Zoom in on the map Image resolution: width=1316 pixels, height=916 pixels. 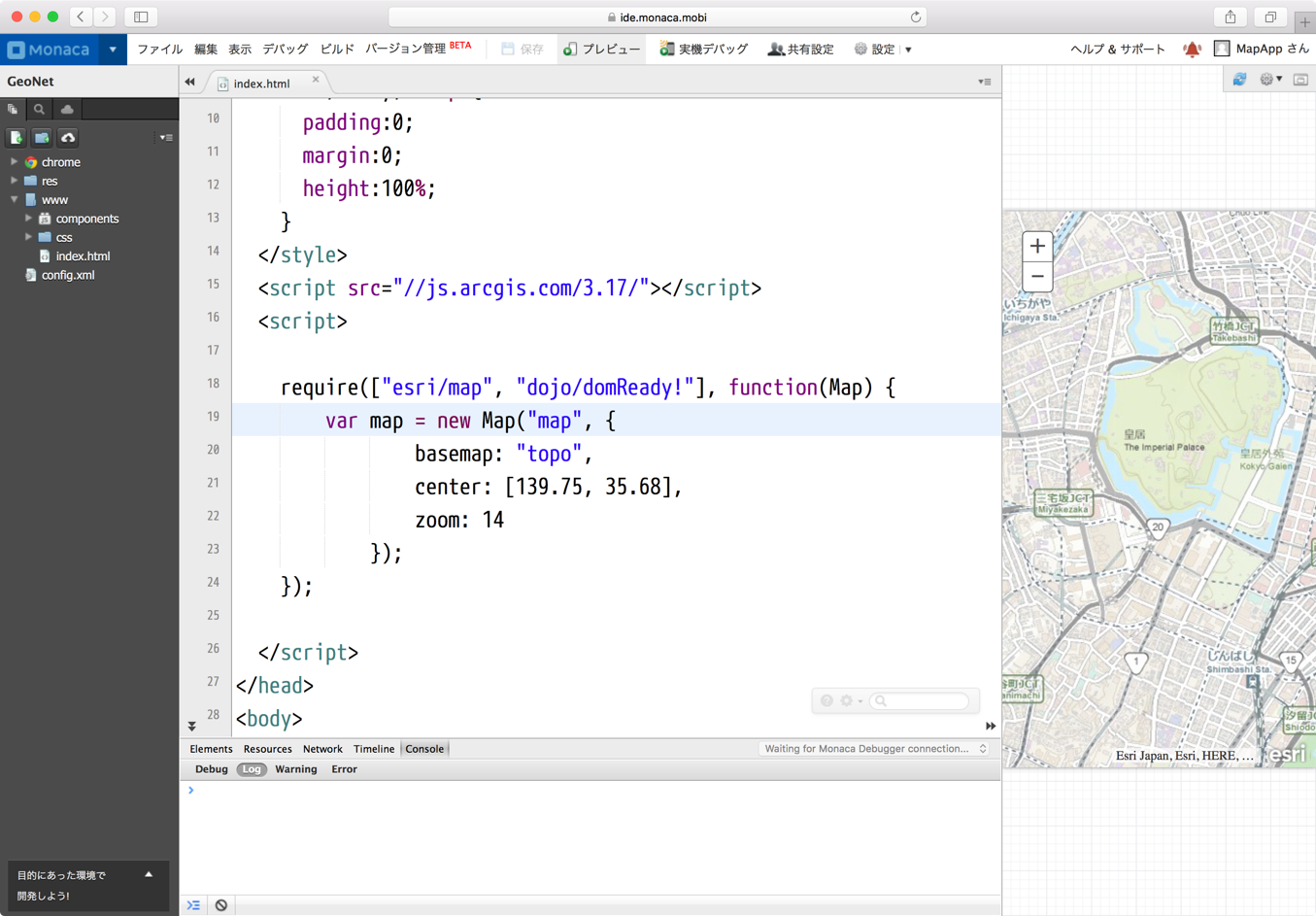pos(1037,246)
